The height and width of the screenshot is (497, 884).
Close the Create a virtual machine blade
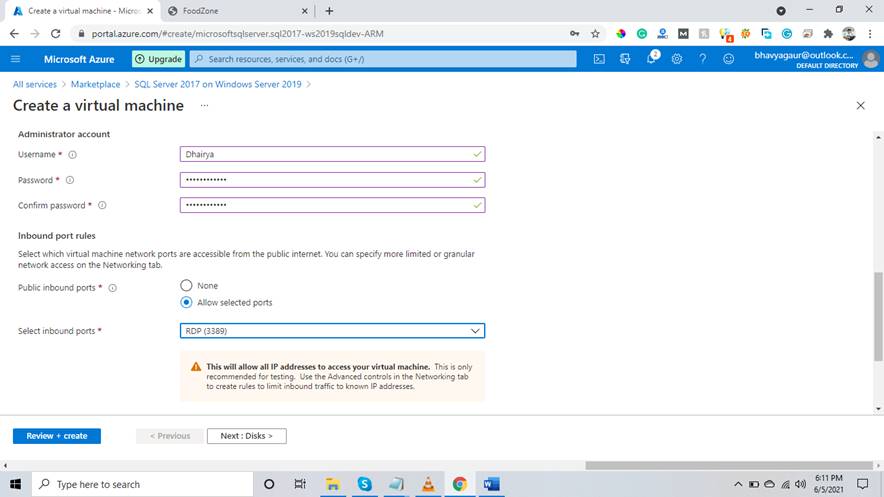pyautogui.click(x=860, y=105)
